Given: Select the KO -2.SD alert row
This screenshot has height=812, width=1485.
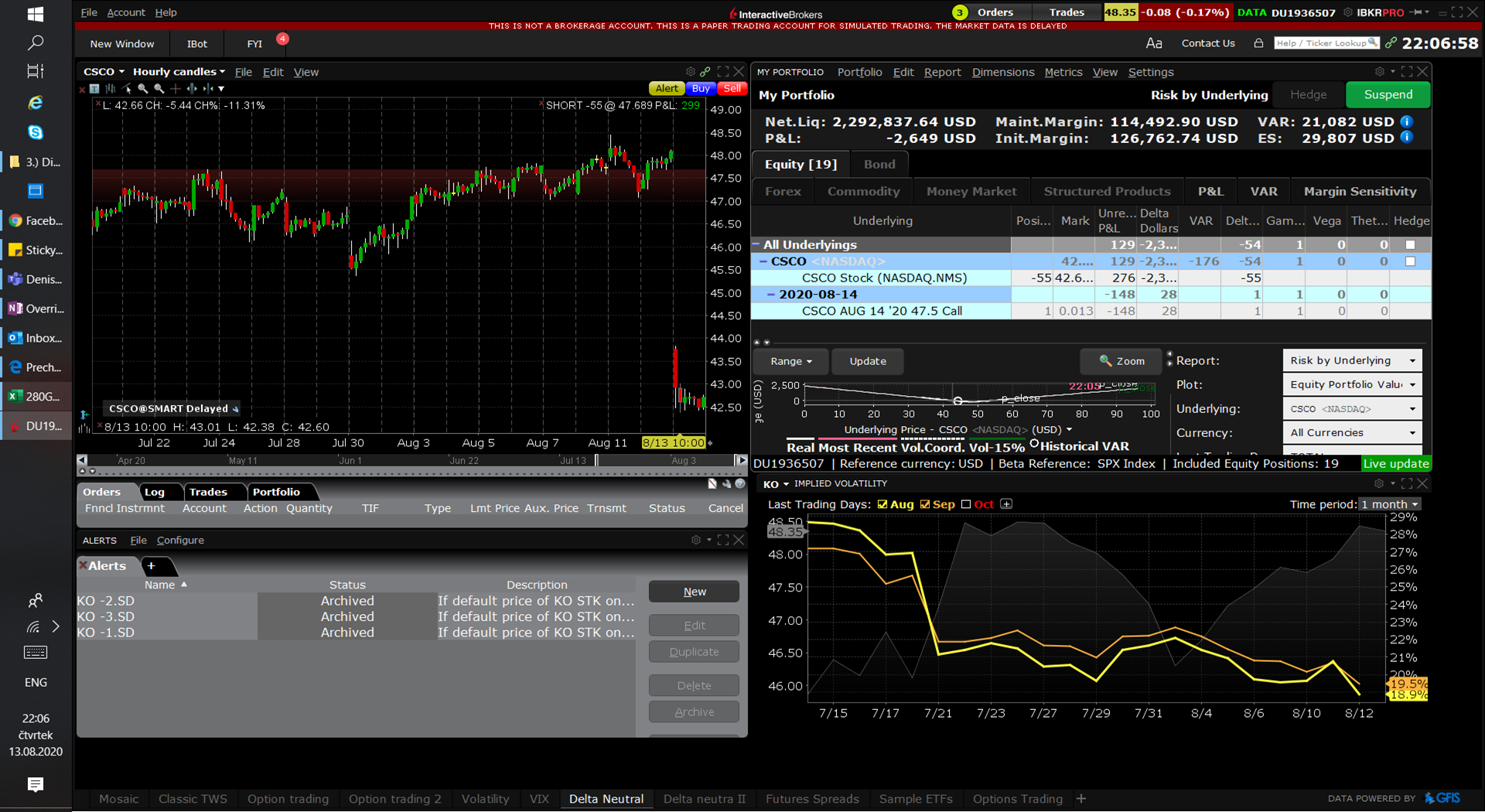Looking at the screenshot, I should click(x=356, y=601).
